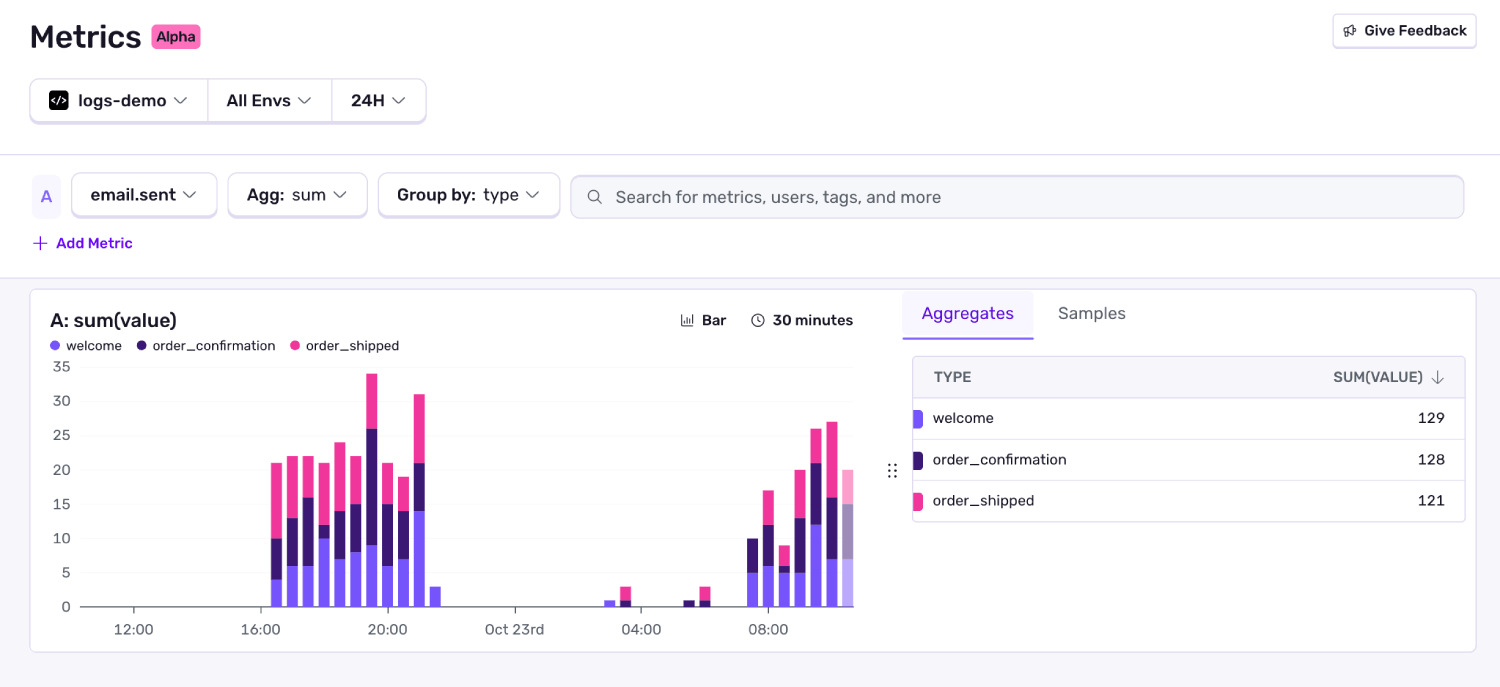
Task: Click the code icon in the logs-demo selector
Action: point(58,100)
